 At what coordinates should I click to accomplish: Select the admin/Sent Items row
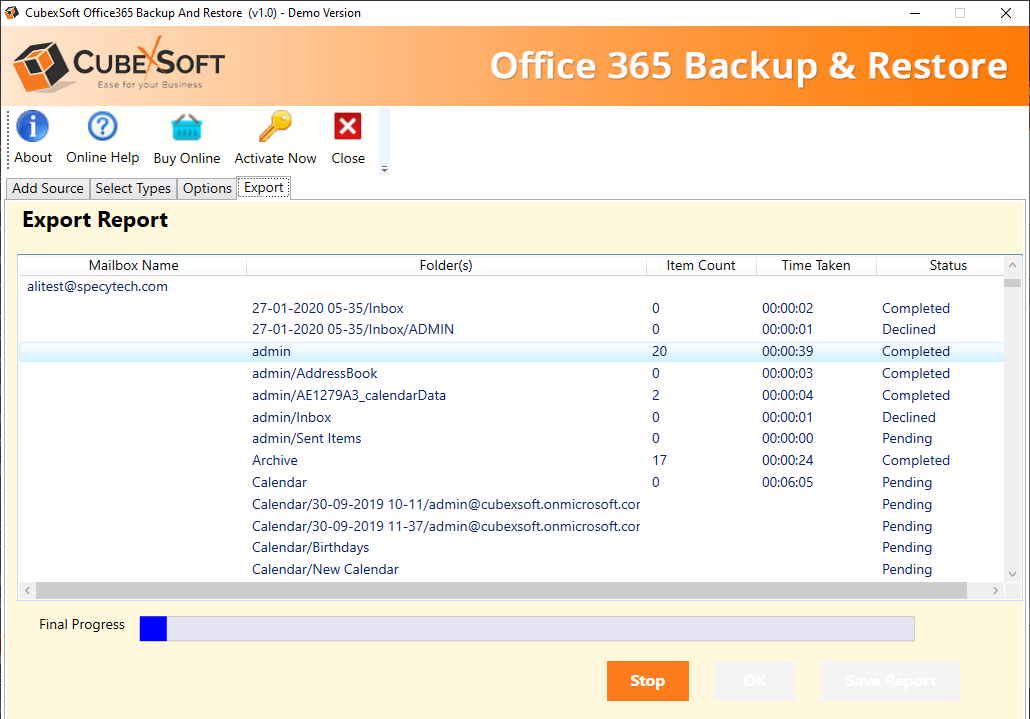(511, 438)
